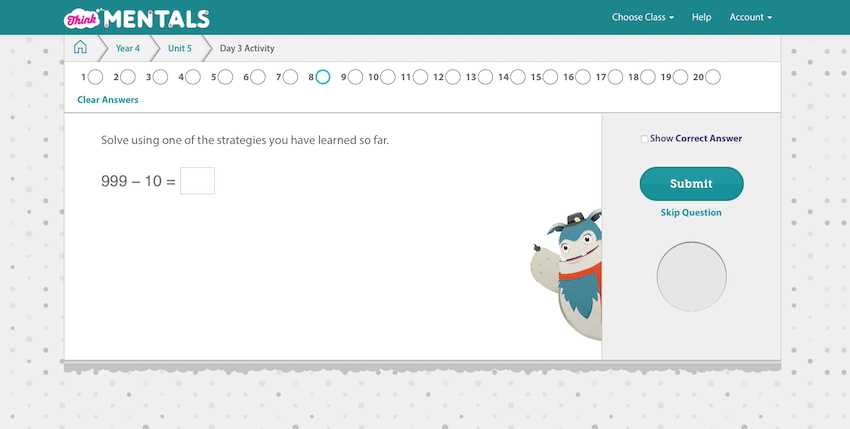Enable Show Correct Answer checkbox
The height and width of the screenshot is (429, 850).
(x=644, y=139)
